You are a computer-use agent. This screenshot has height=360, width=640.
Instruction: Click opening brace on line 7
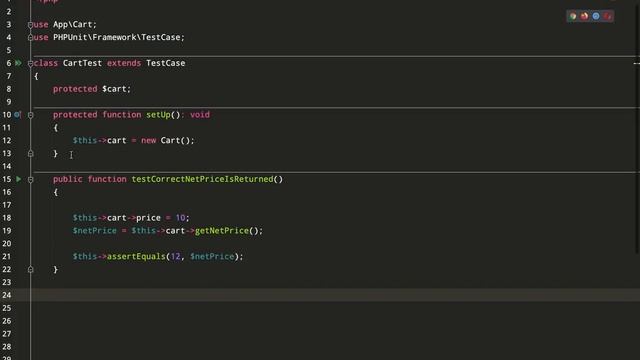point(36,76)
